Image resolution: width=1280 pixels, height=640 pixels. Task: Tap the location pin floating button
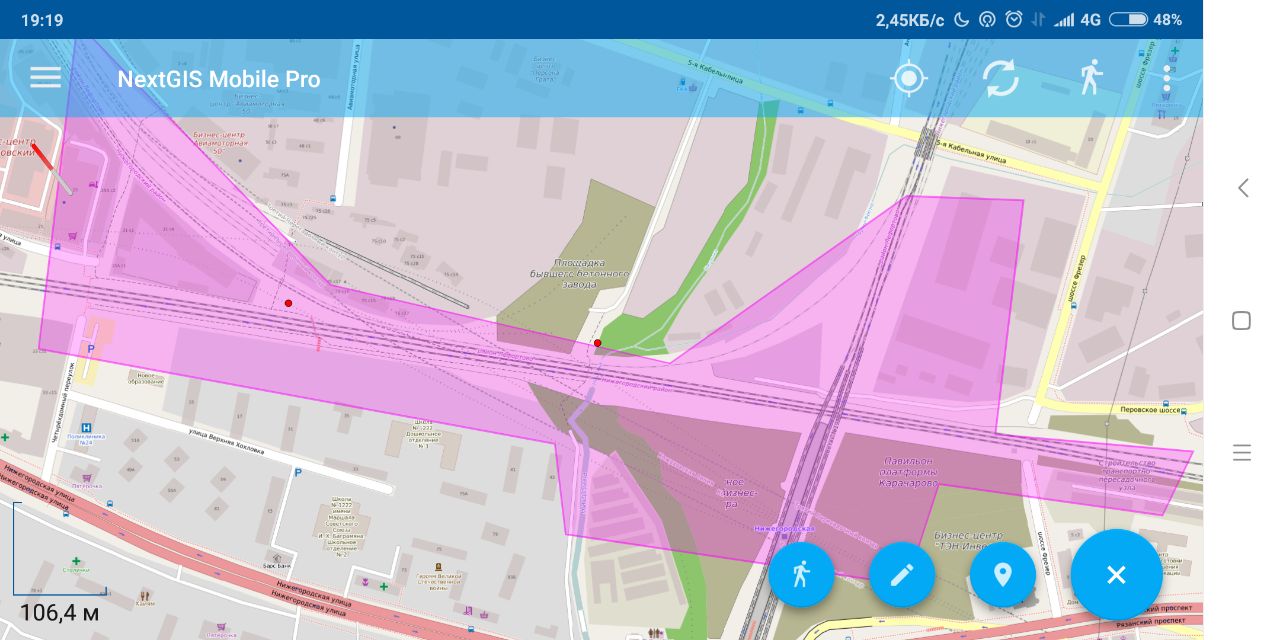(1003, 574)
